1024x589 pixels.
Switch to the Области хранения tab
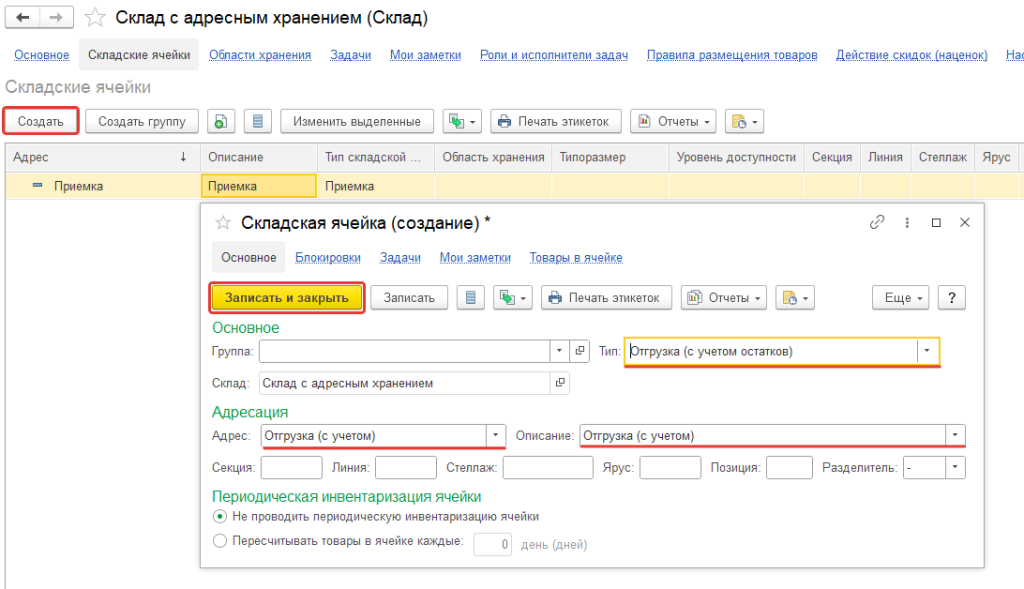pos(260,55)
